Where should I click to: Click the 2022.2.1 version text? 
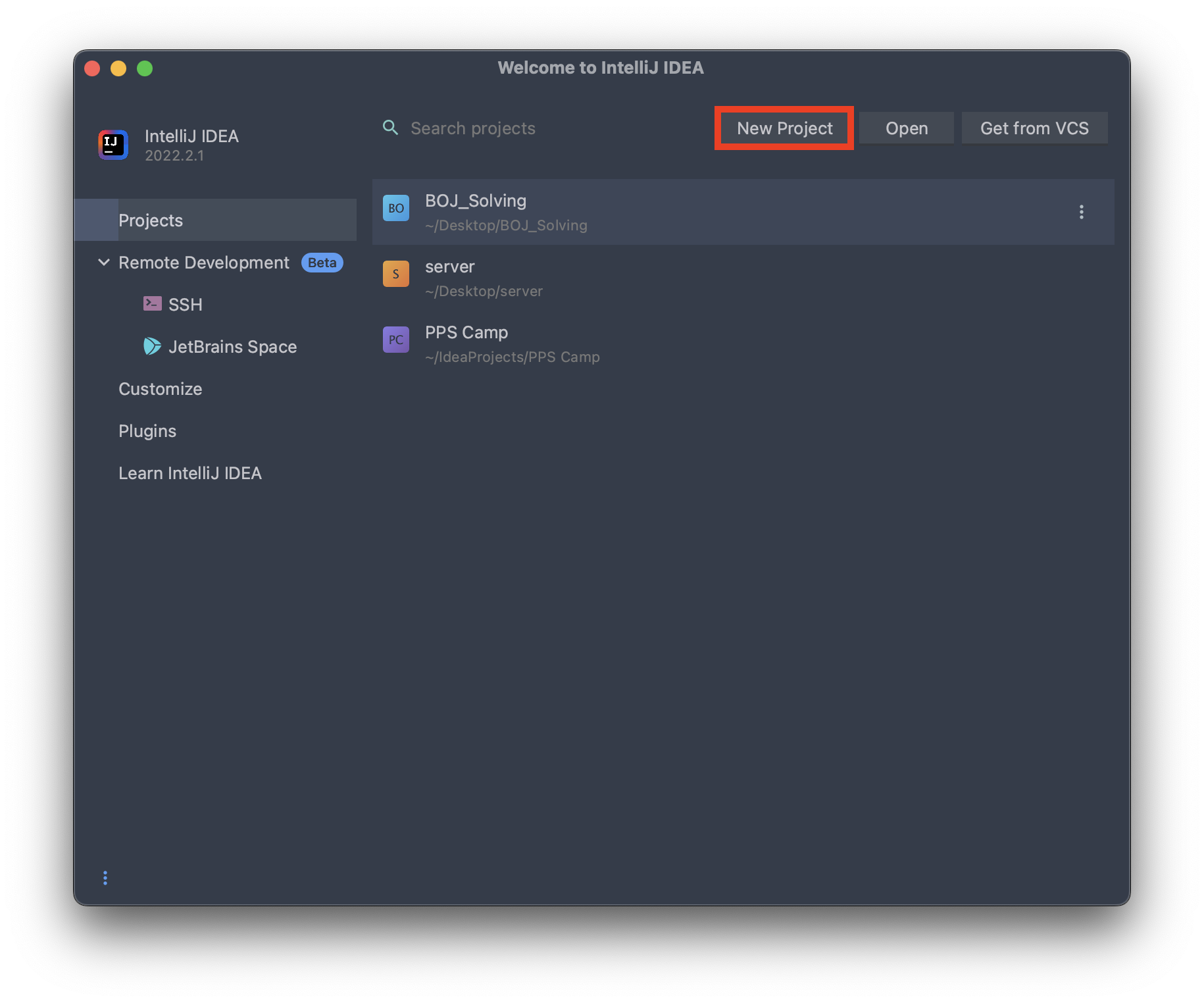(174, 155)
